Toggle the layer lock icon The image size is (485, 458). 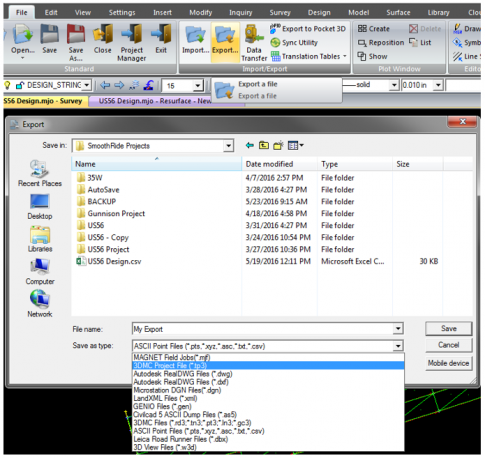click(20, 85)
